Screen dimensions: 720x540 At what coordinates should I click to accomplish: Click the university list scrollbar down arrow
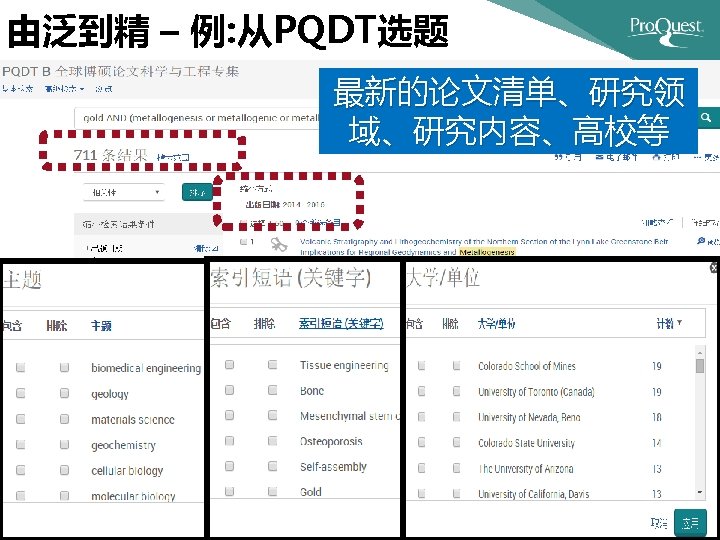[x=700, y=492]
